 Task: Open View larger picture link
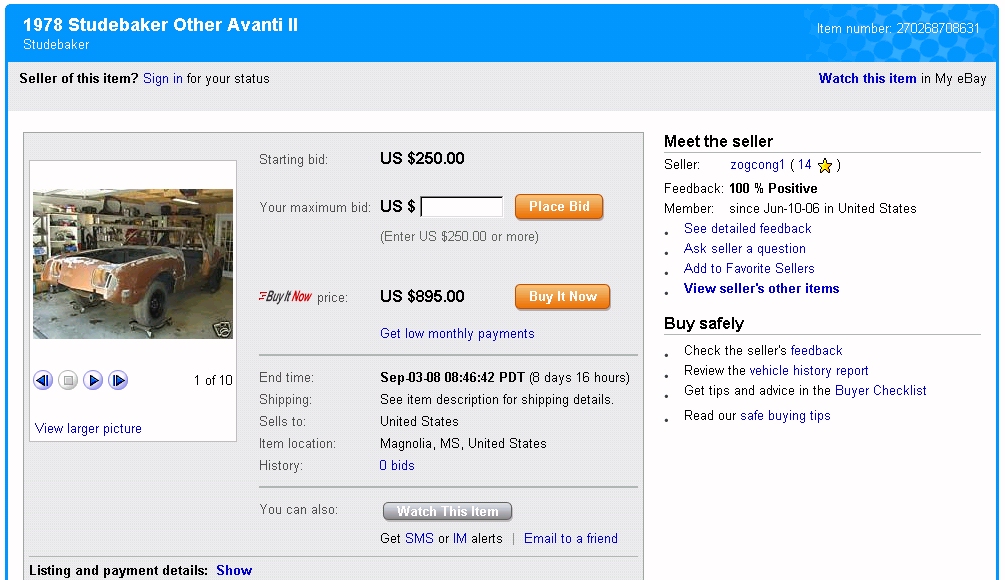pos(88,428)
